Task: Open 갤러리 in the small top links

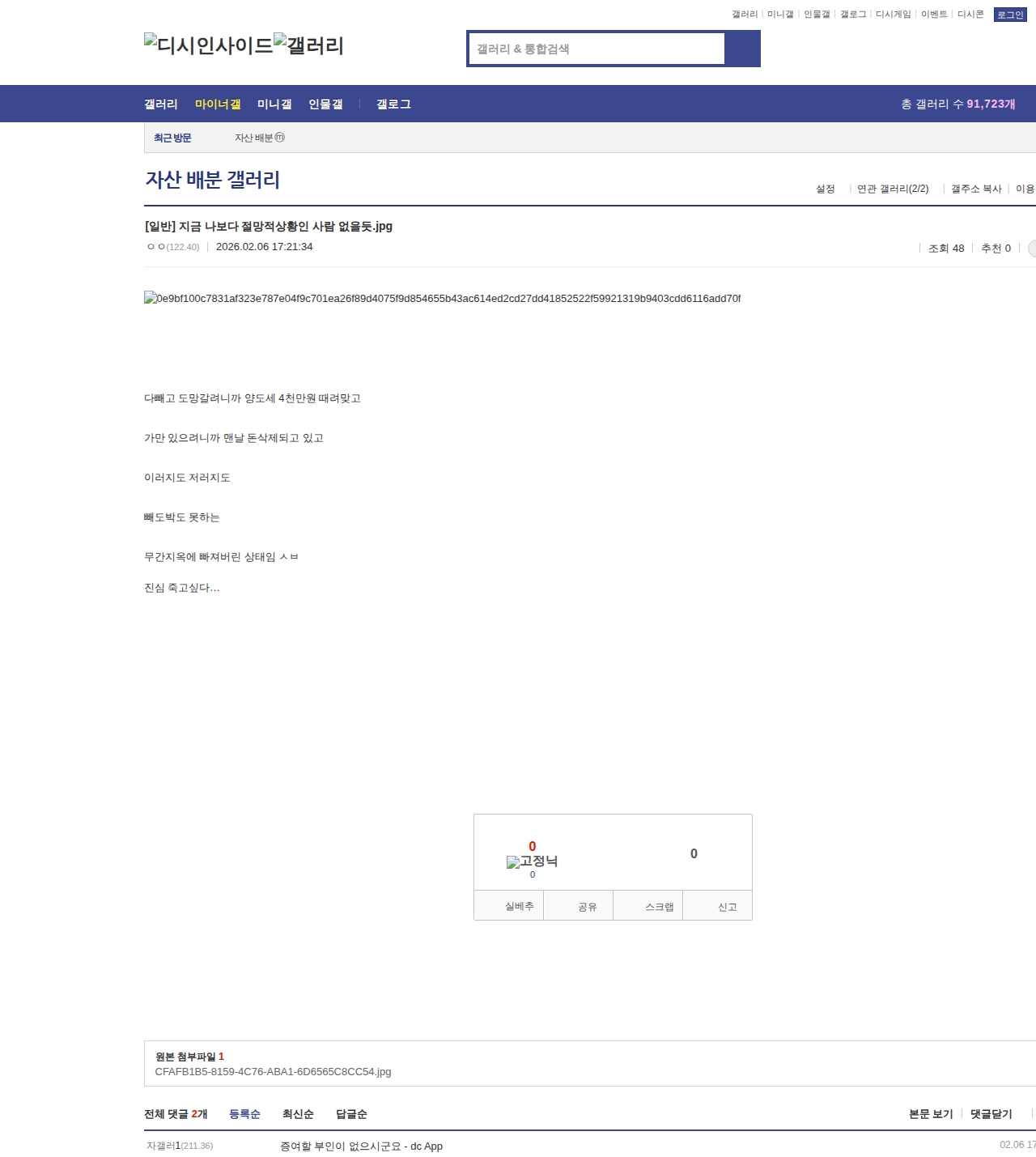Action: point(745,15)
